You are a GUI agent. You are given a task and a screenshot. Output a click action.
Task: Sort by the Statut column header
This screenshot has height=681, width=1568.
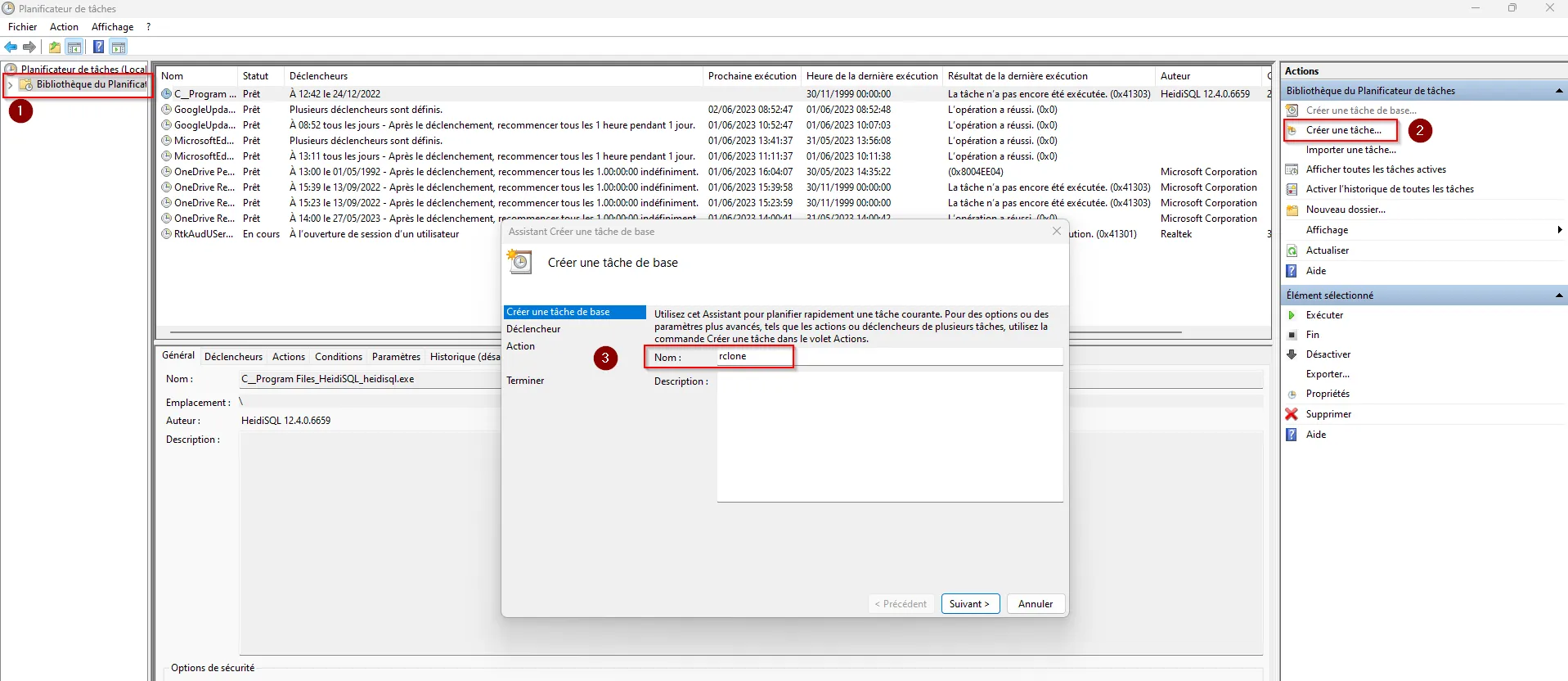[260, 76]
